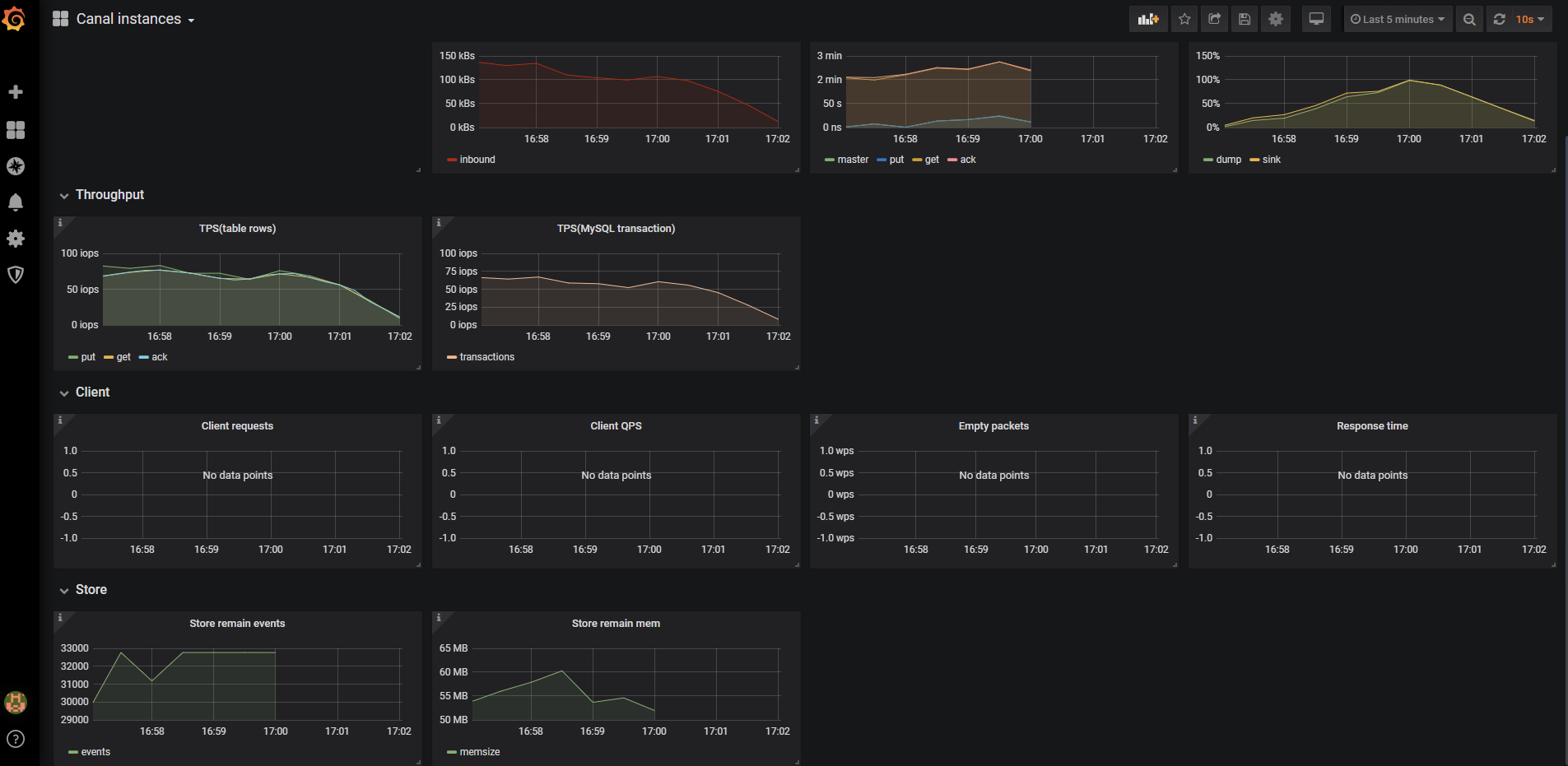The width and height of the screenshot is (1568, 766).
Task: Show info for Store remain mem panel
Action: 438,617
